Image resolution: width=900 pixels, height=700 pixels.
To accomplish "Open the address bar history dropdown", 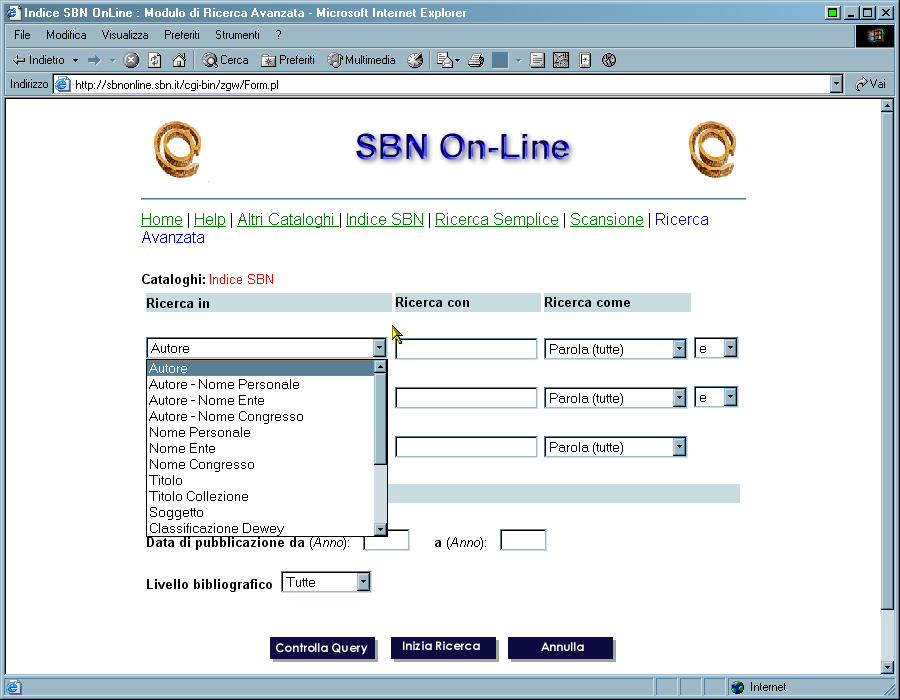I will point(836,84).
